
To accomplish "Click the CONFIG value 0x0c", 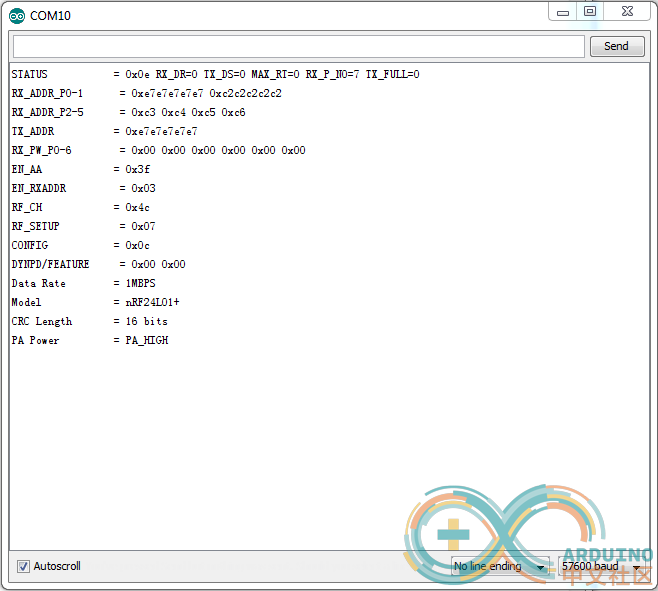I will pyautogui.click(x=137, y=245).
